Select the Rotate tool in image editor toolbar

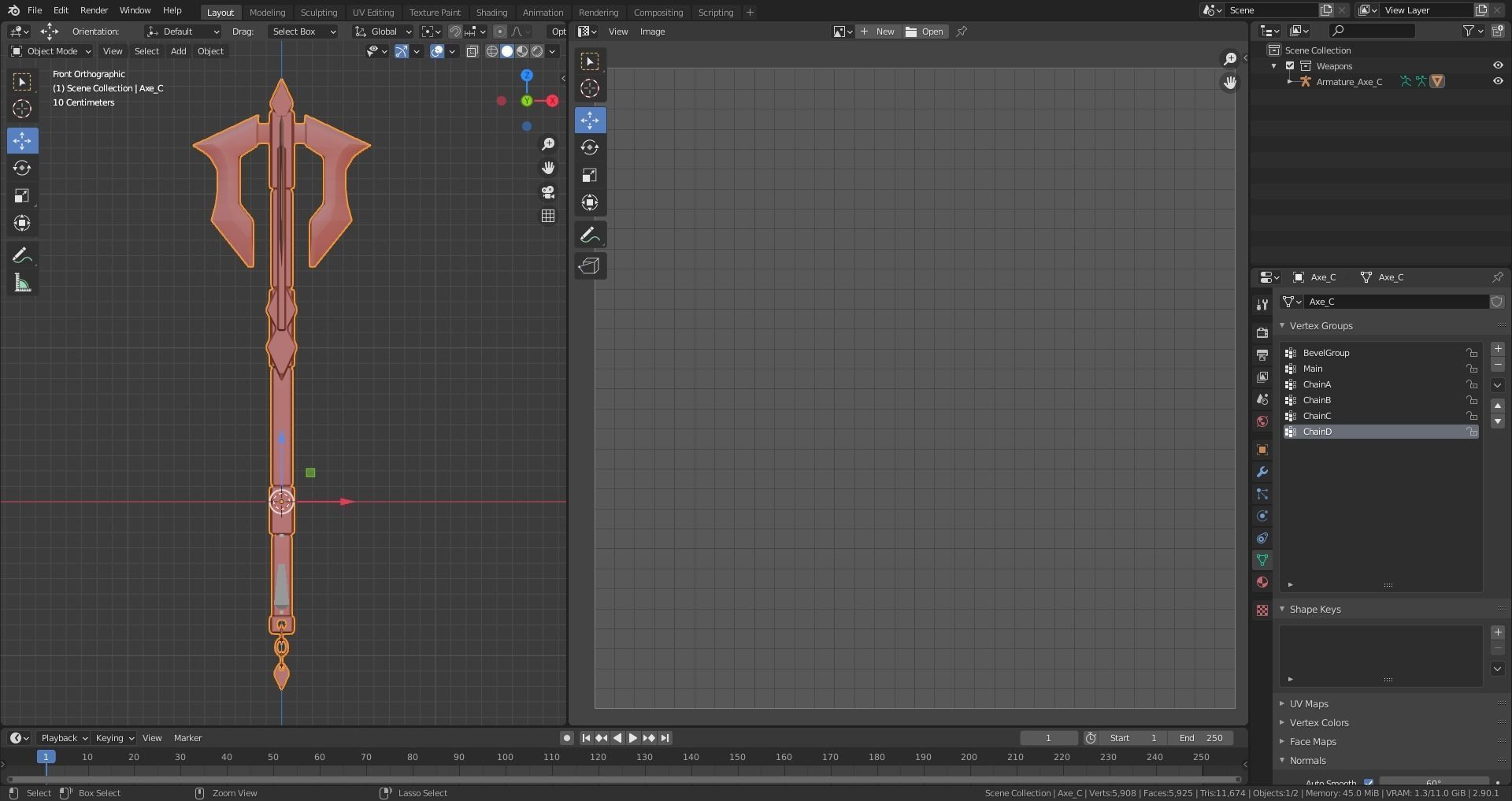tap(590, 147)
